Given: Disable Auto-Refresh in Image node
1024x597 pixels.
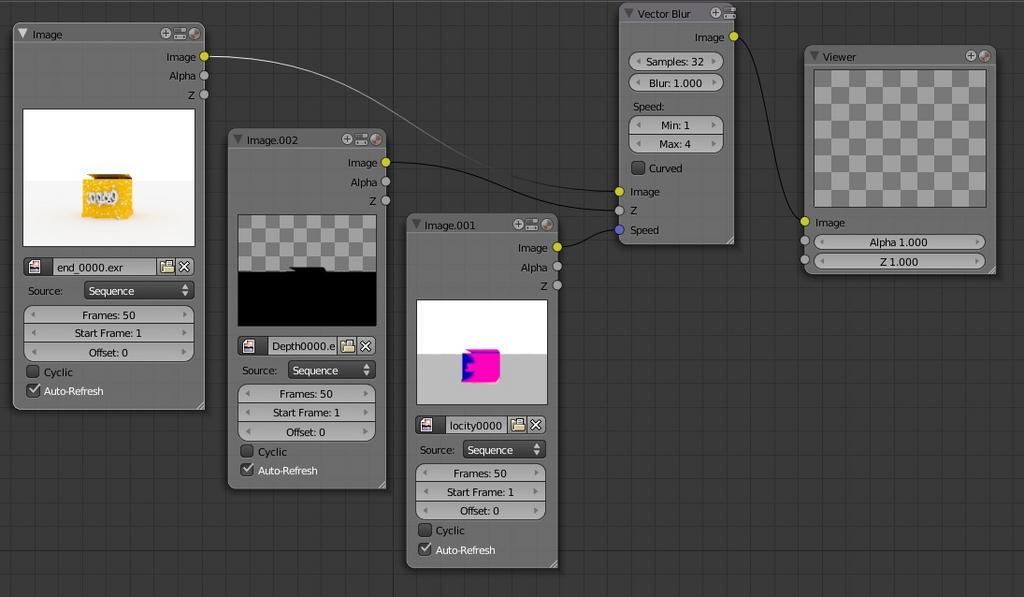Looking at the screenshot, I should coord(33,391).
